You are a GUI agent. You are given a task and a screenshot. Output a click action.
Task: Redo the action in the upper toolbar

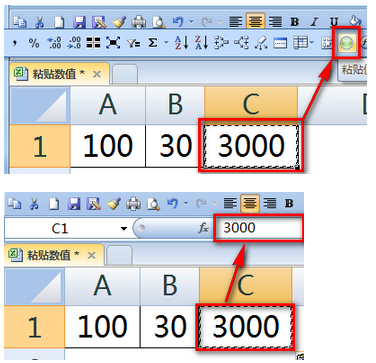[x=207, y=22]
